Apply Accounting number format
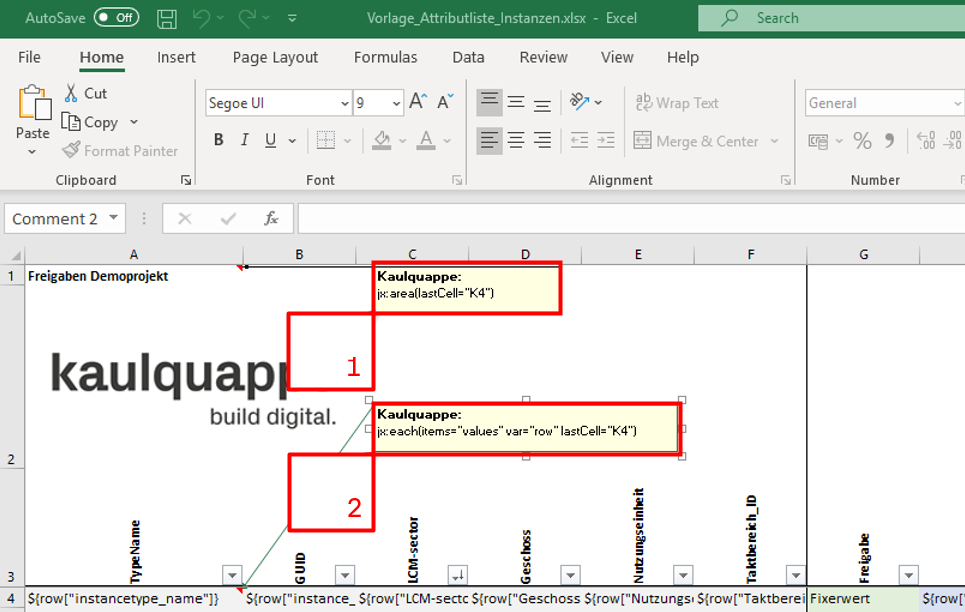The width and height of the screenshot is (965, 612). pyautogui.click(x=818, y=141)
